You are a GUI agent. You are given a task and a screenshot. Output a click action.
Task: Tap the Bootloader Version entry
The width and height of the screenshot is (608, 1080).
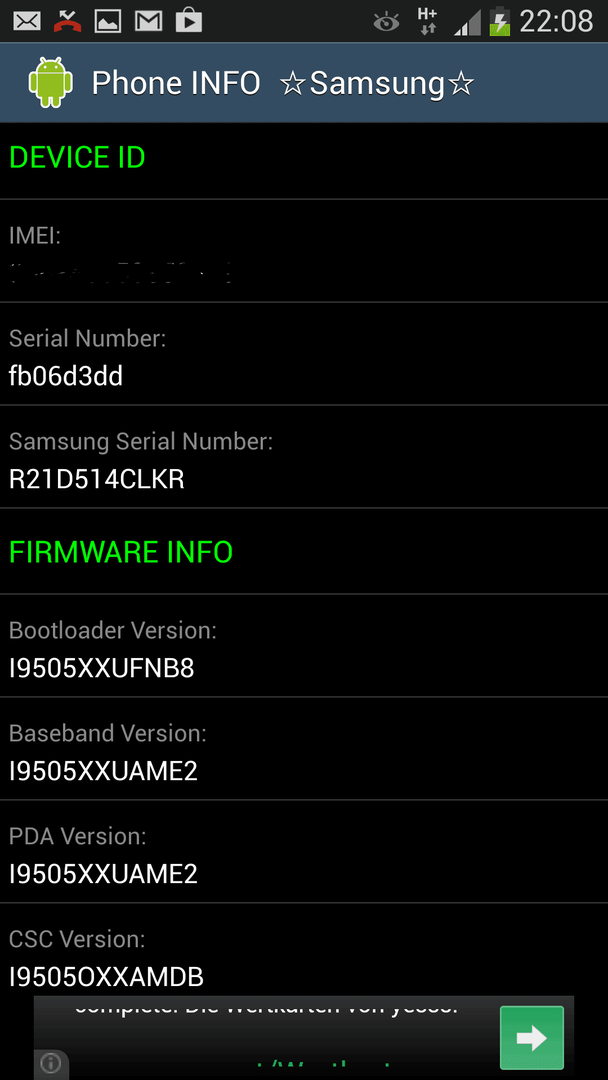pos(304,645)
